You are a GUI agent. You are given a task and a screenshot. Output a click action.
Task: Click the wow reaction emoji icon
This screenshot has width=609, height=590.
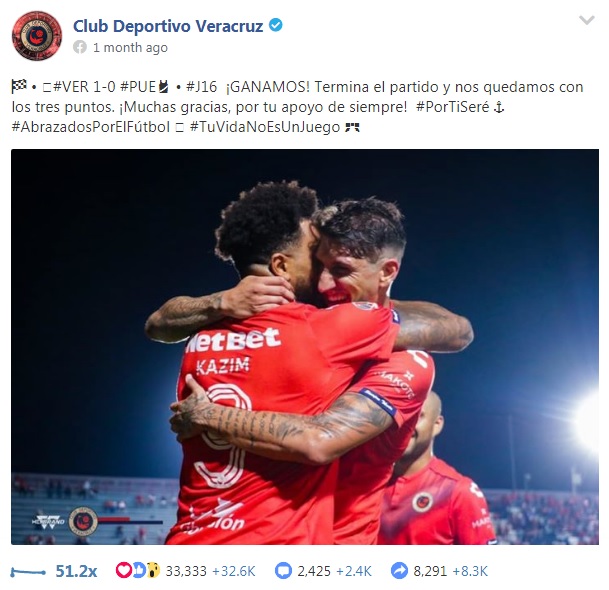point(153,570)
